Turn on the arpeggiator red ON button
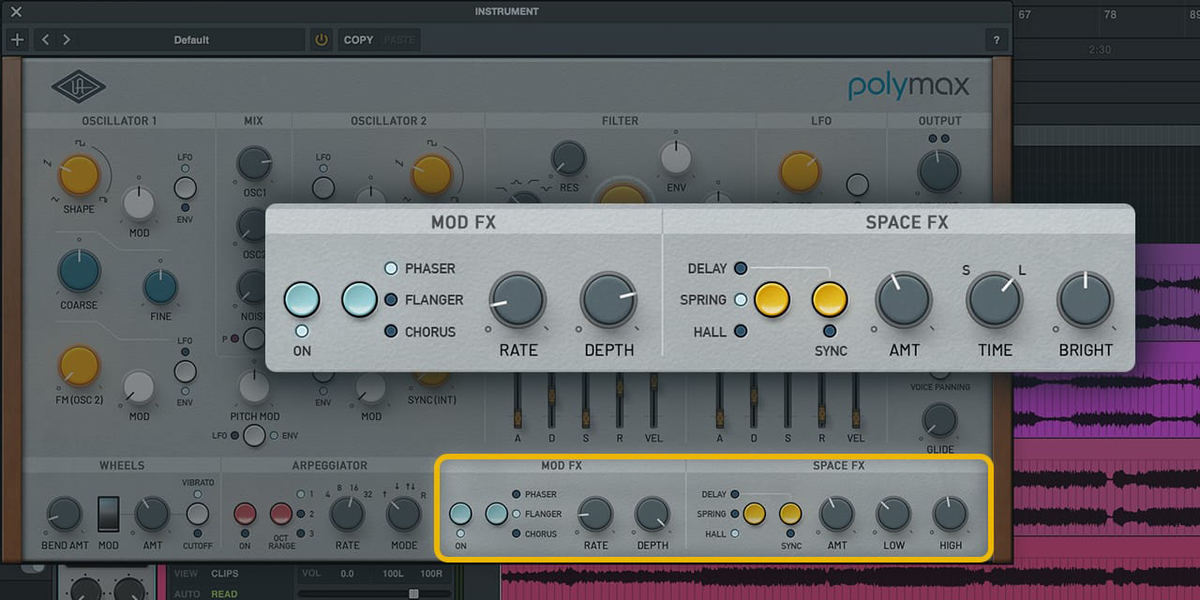This screenshot has height=600, width=1200. [x=244, y=514]
